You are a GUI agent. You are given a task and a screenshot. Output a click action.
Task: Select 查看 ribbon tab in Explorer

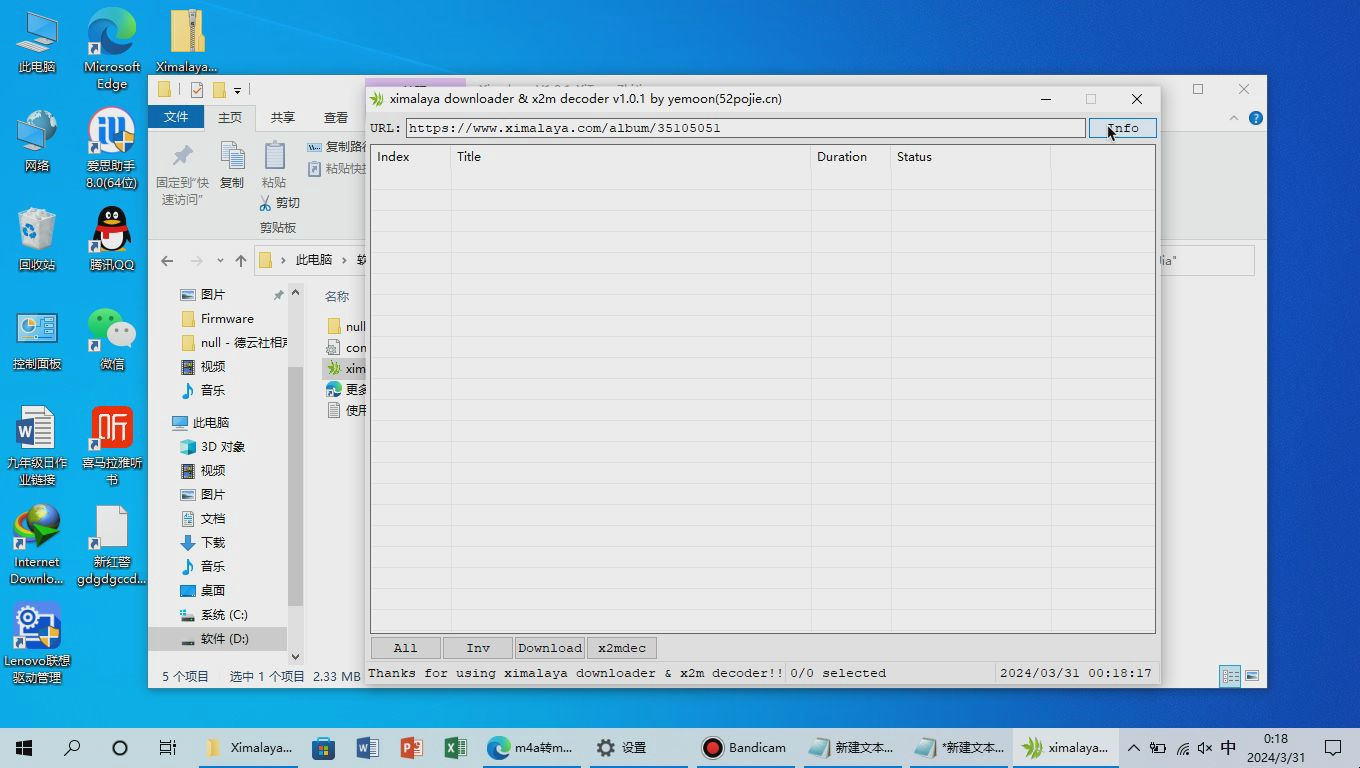(336, 117)
